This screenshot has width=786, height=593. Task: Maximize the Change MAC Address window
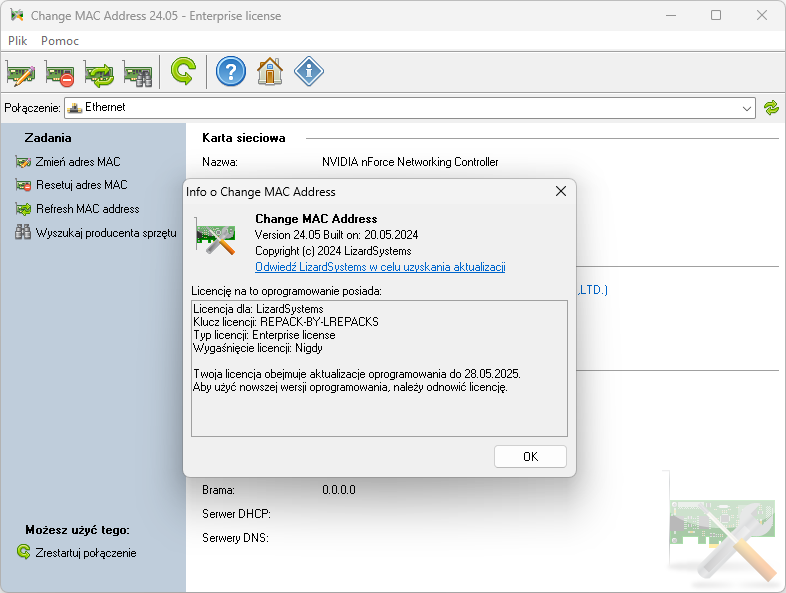[x=716, y=16]
